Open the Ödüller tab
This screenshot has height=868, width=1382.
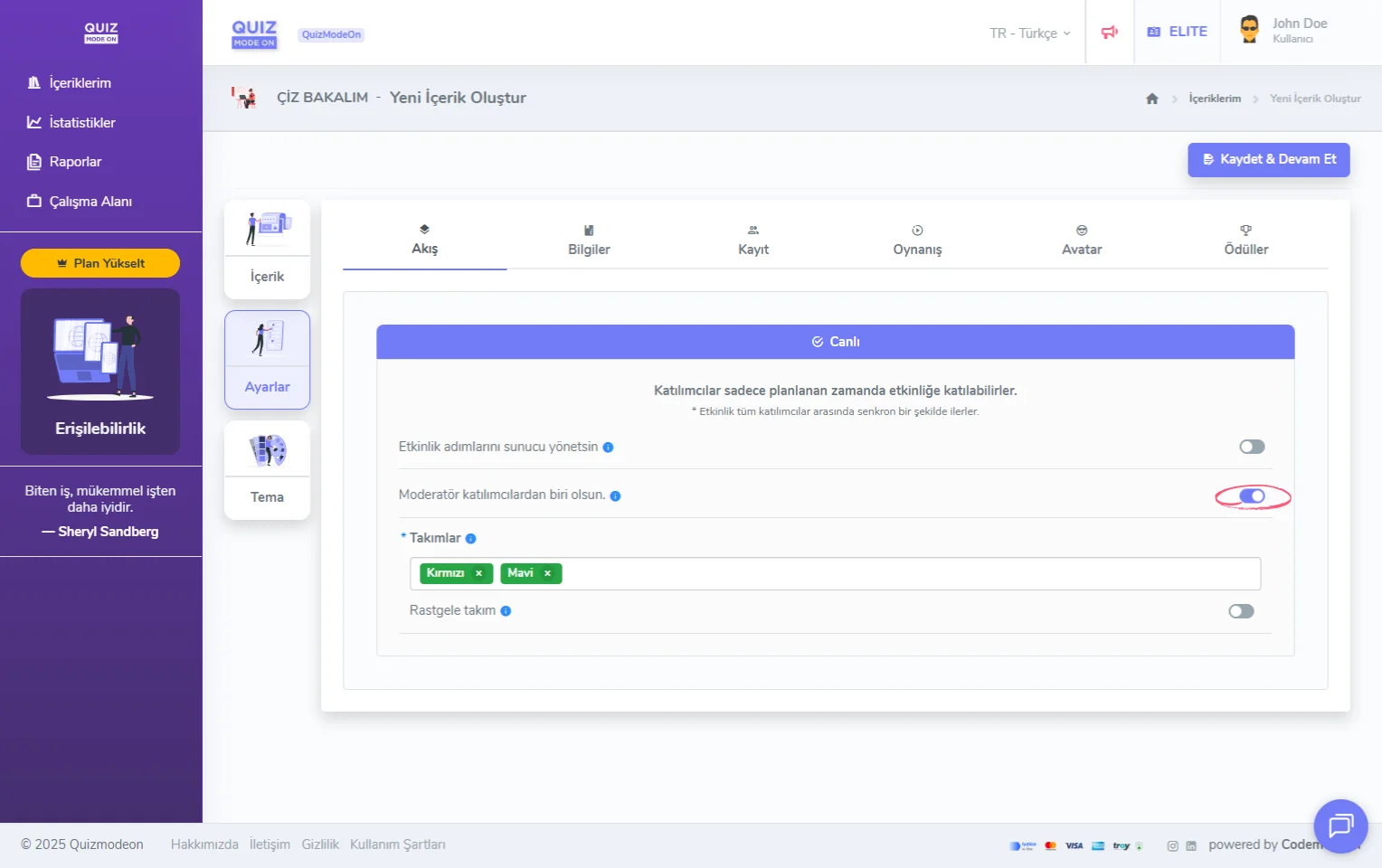[x=1245, y=241]
